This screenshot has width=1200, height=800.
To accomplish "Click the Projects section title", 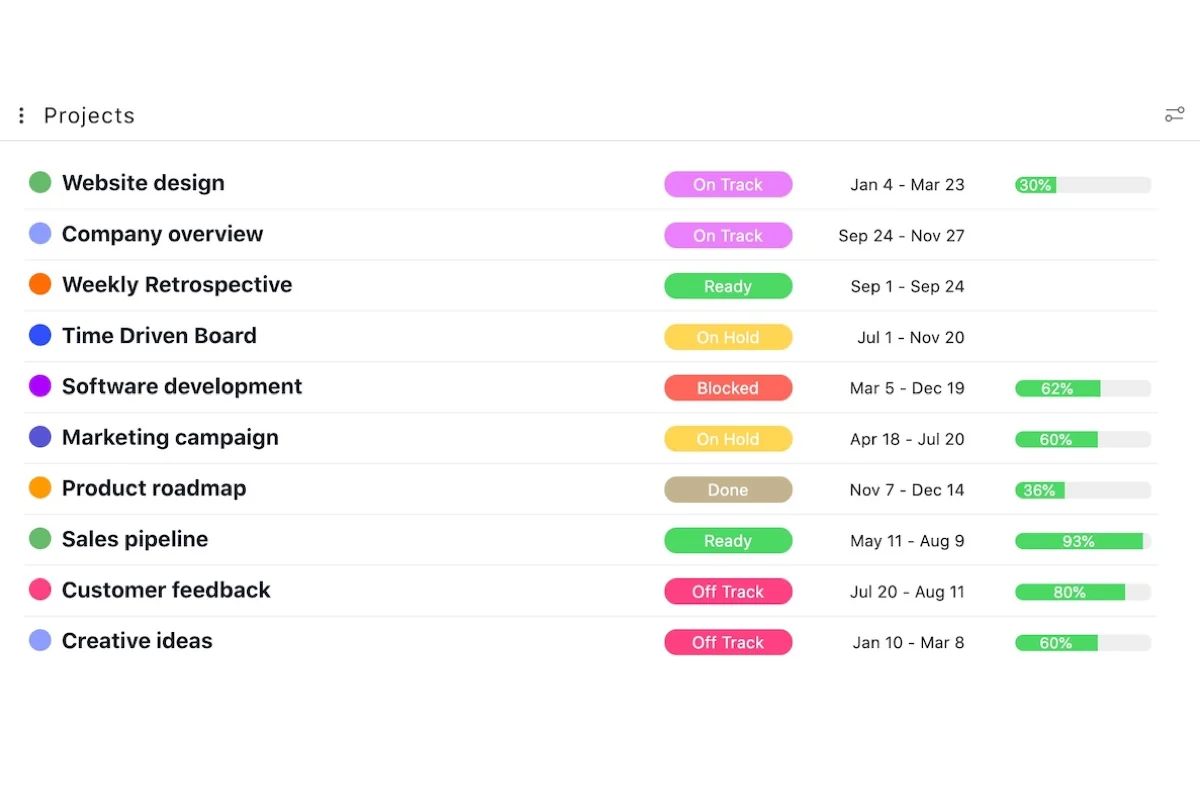I will tap(89, 116).
